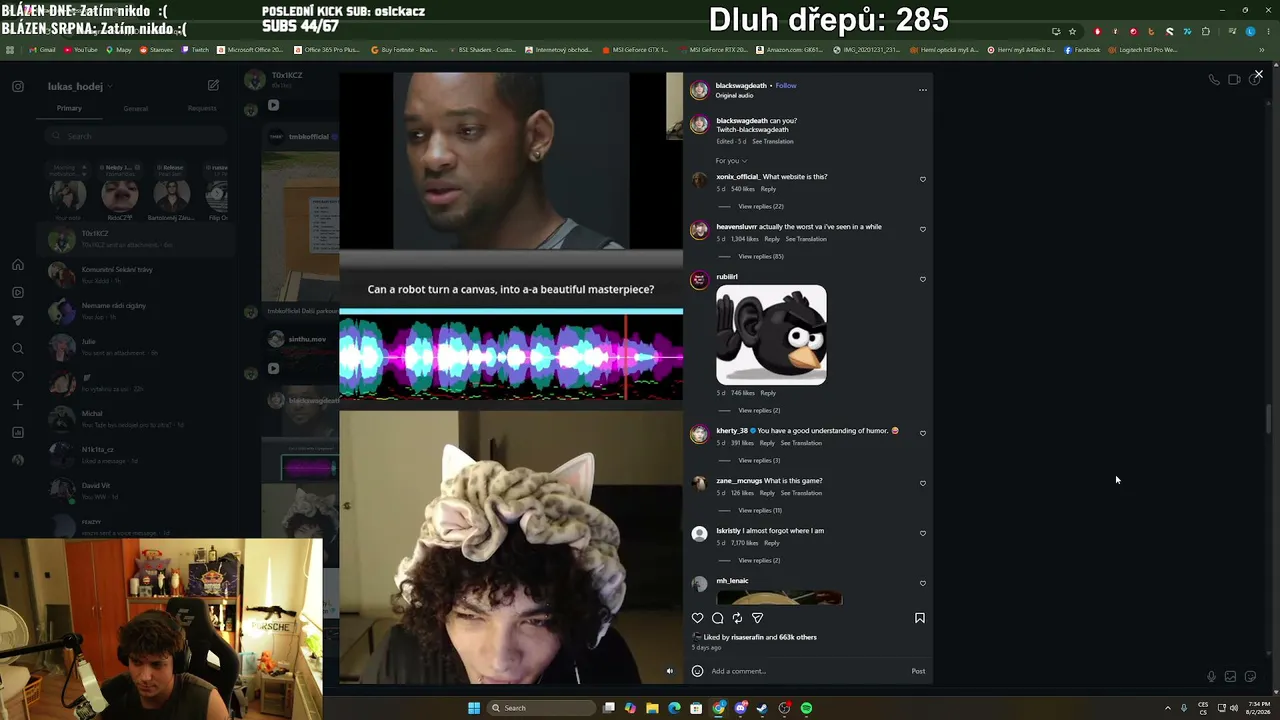Expand View replies (2) under rubiilrl's image

click(x=759, y=410)
